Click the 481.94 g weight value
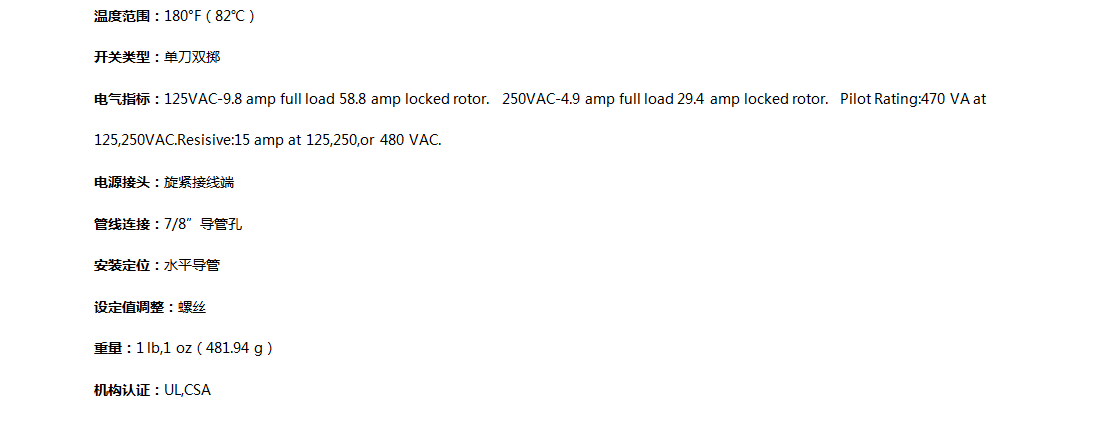The height and width of the screenshot is (430, 1118). click(235, 349)
